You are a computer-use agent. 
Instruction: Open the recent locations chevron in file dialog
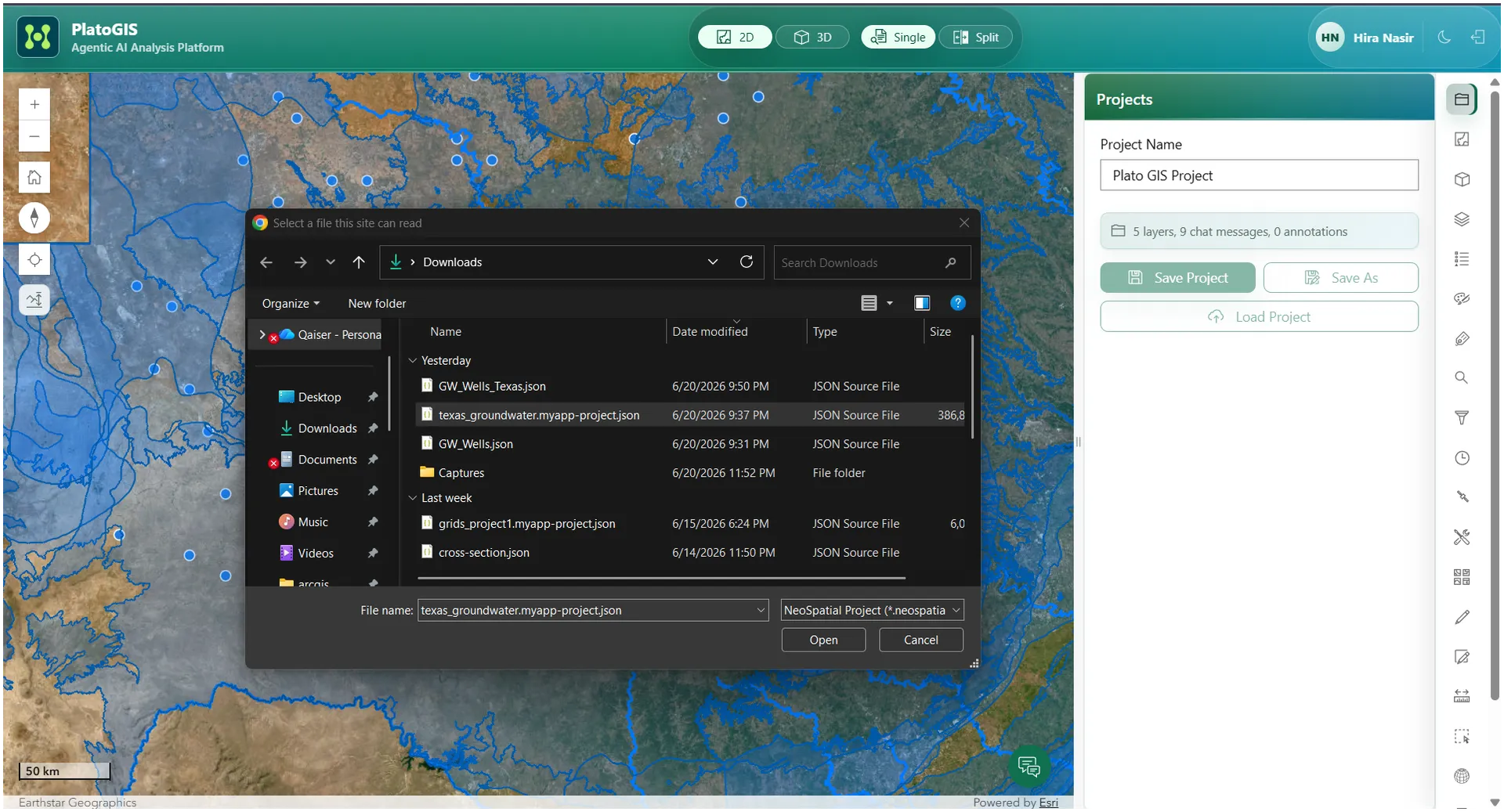pos(331,262)
